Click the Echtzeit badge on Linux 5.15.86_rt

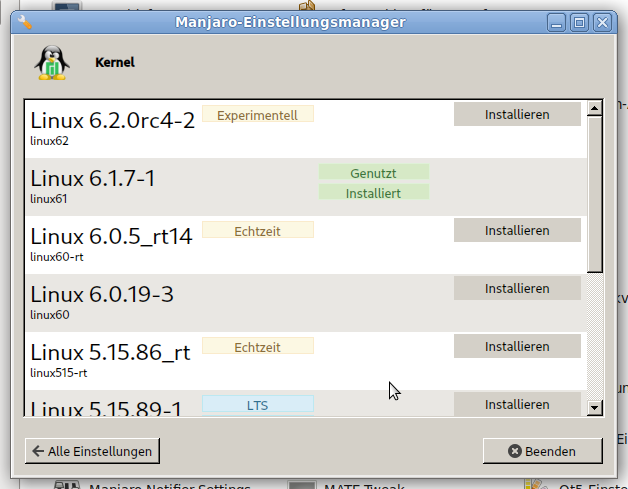(x=258, y=347)
